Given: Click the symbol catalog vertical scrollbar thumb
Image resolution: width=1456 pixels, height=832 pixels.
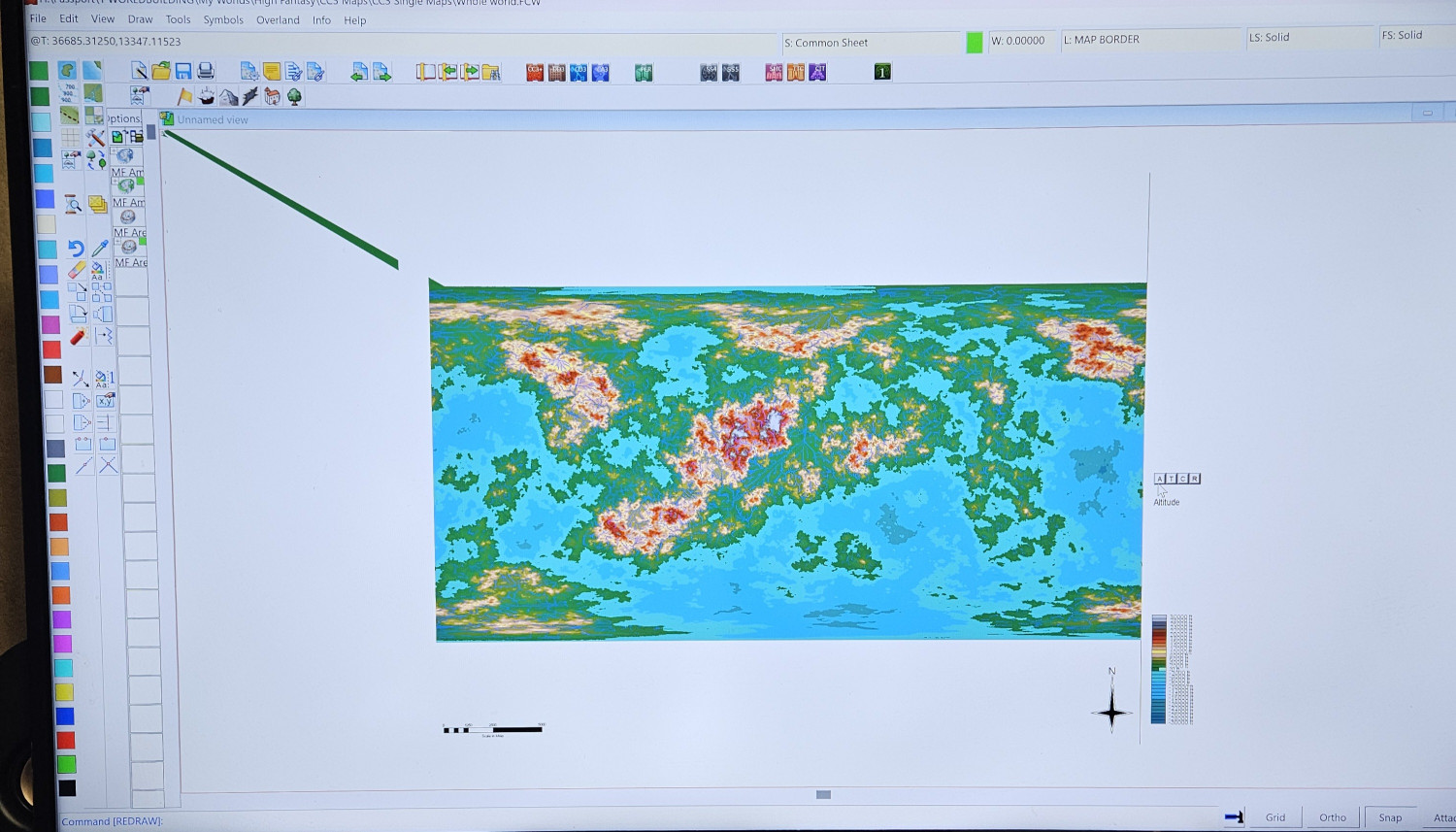Looking at the screenshot, I should tap(150, 131).
